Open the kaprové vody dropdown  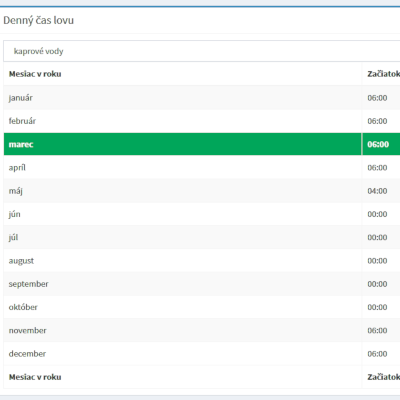pyautogui.click(x=202, y=51)
